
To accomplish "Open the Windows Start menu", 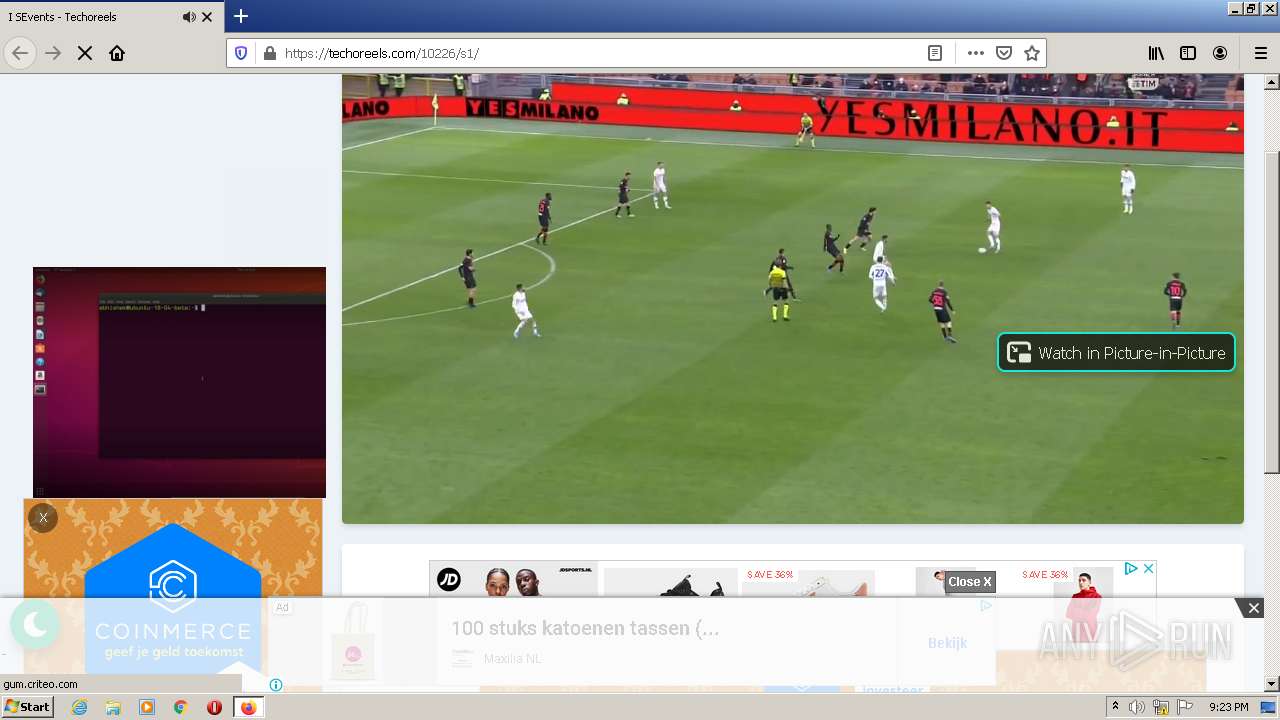I will point(28,706).
